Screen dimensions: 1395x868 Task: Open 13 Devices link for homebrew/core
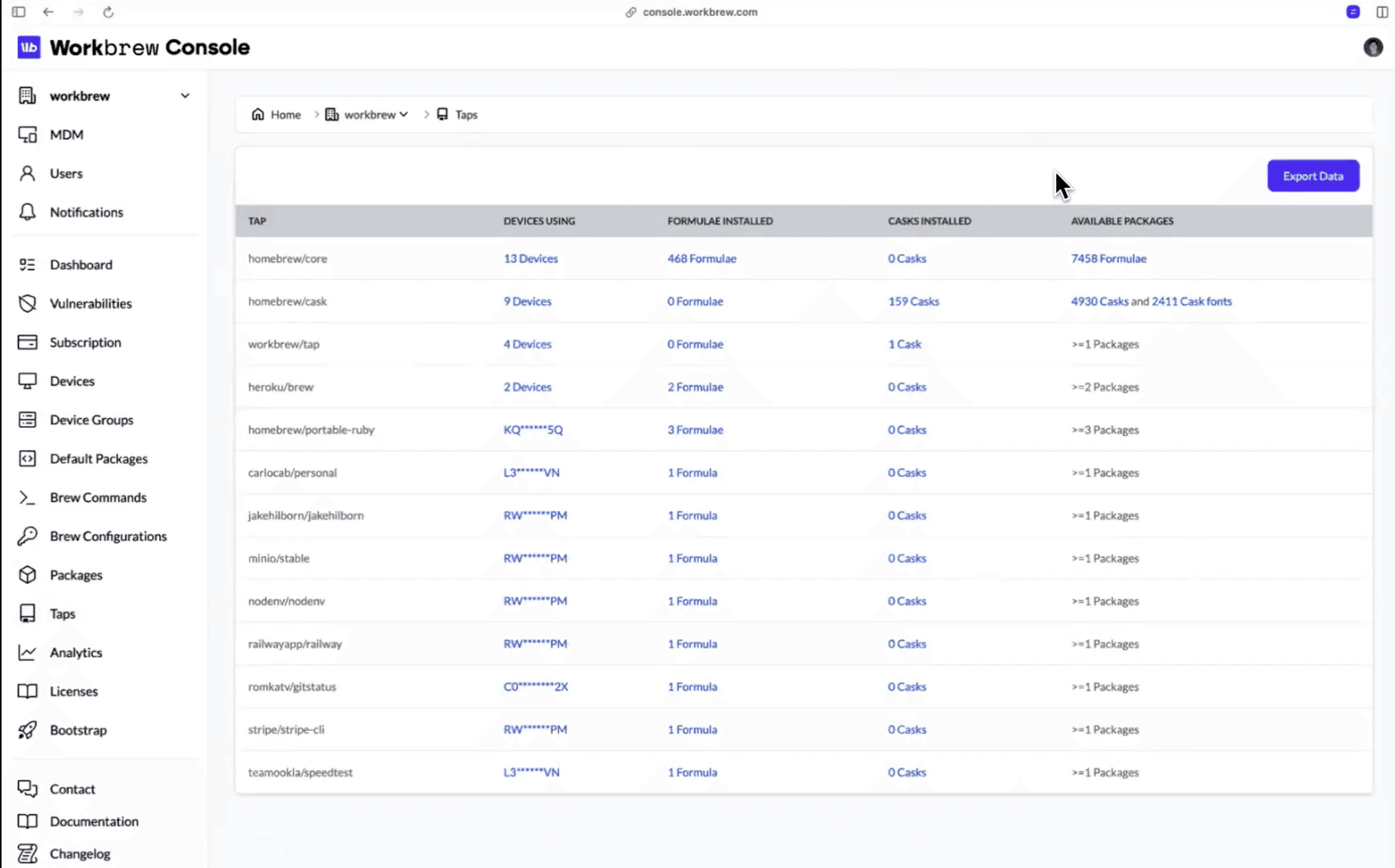[x=530, y=259]
